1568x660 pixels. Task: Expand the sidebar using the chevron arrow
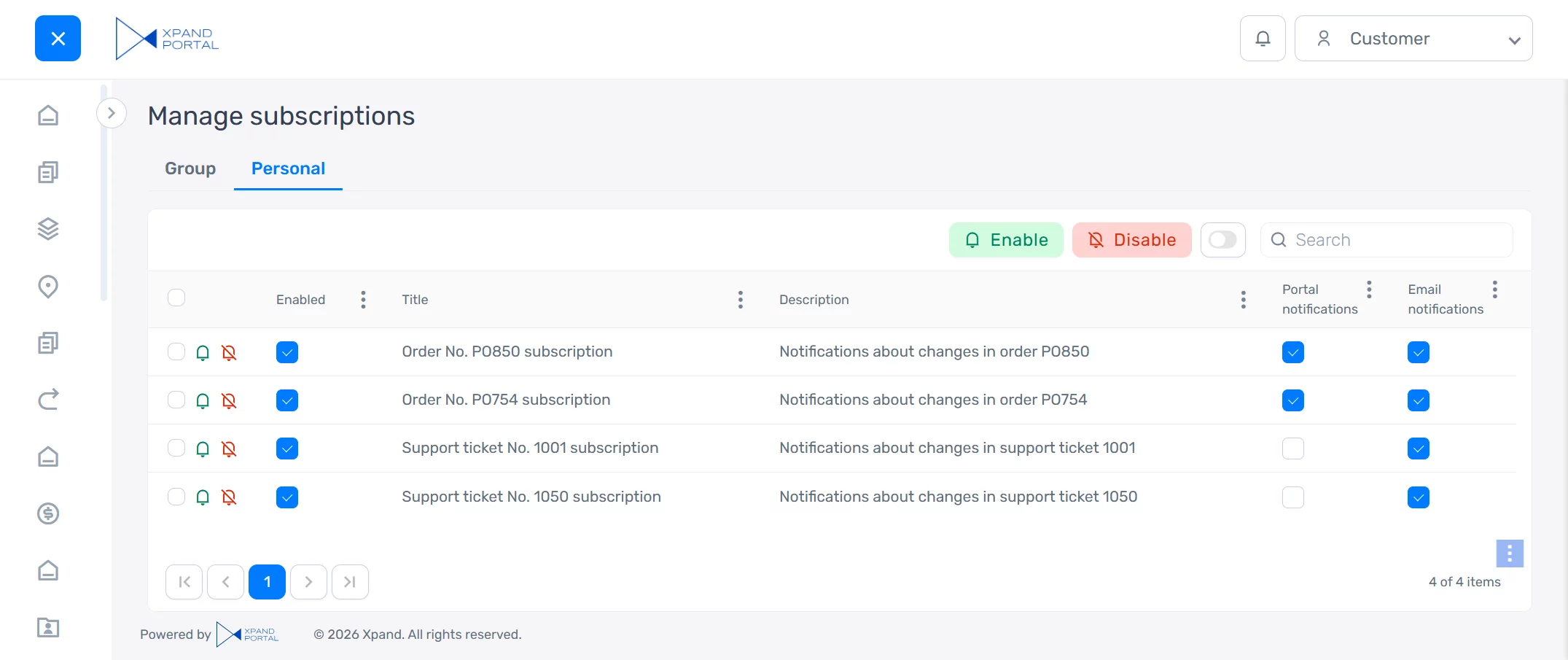pos(112,113)
